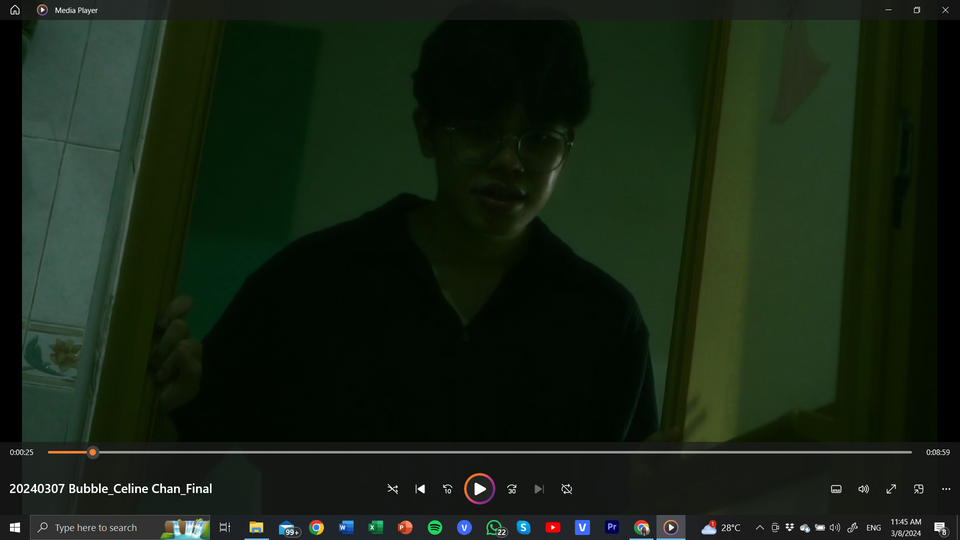Go to the previous track

coord(420,489)
